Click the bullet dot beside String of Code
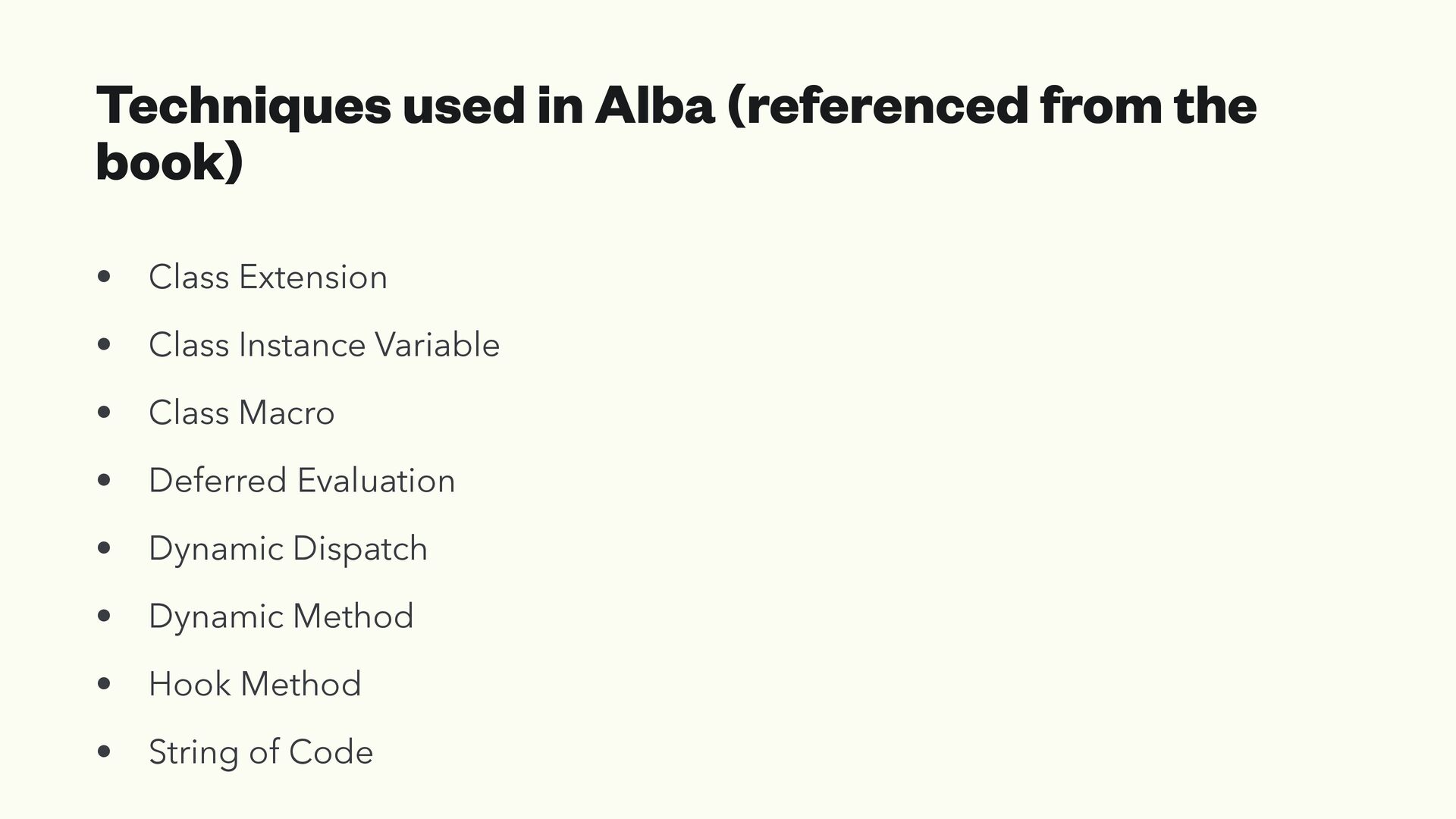Viewport: 1456px width, 819px height. [x=105, y=753]
